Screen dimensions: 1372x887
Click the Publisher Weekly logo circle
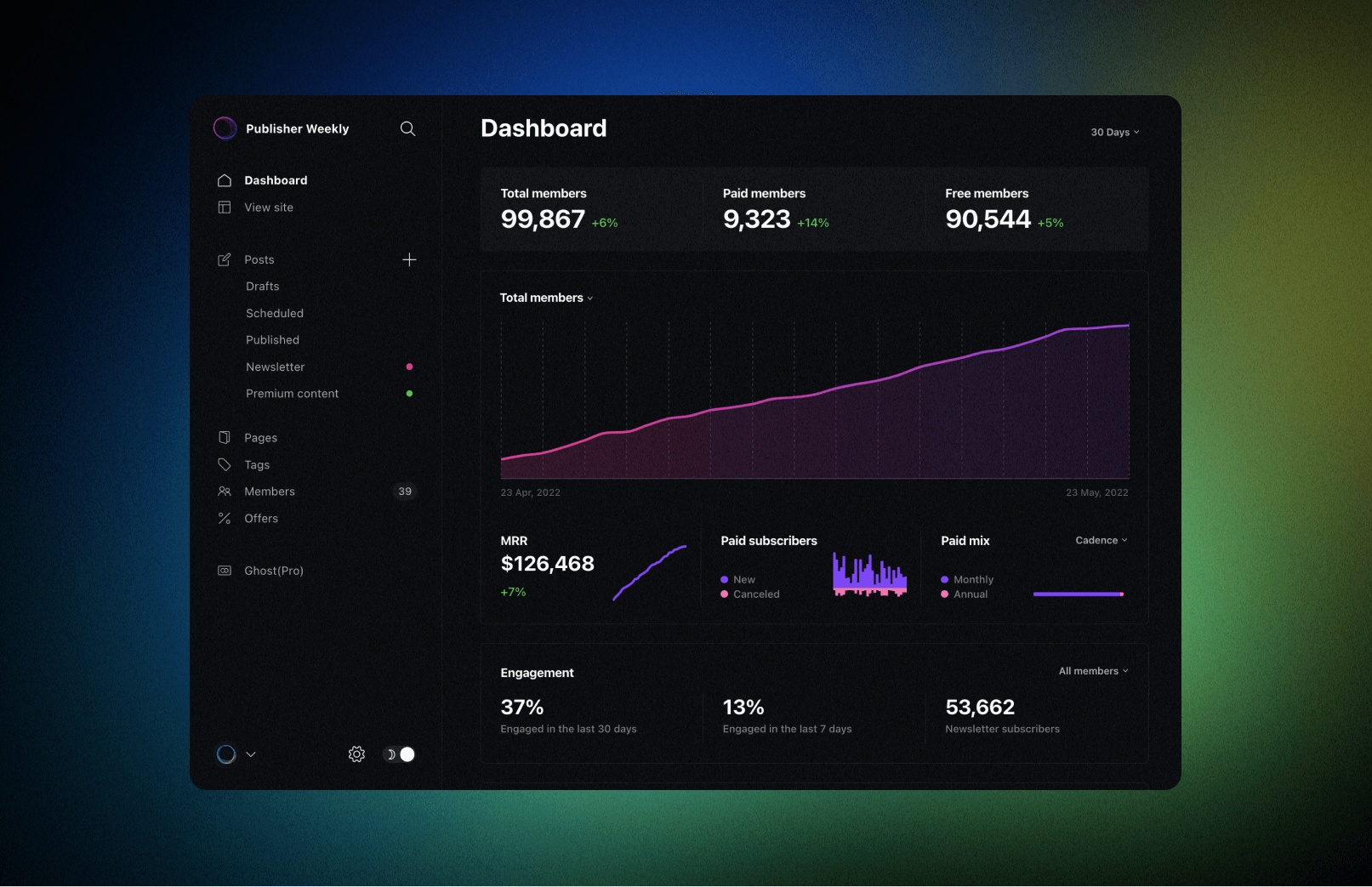[x=225, y=128]
